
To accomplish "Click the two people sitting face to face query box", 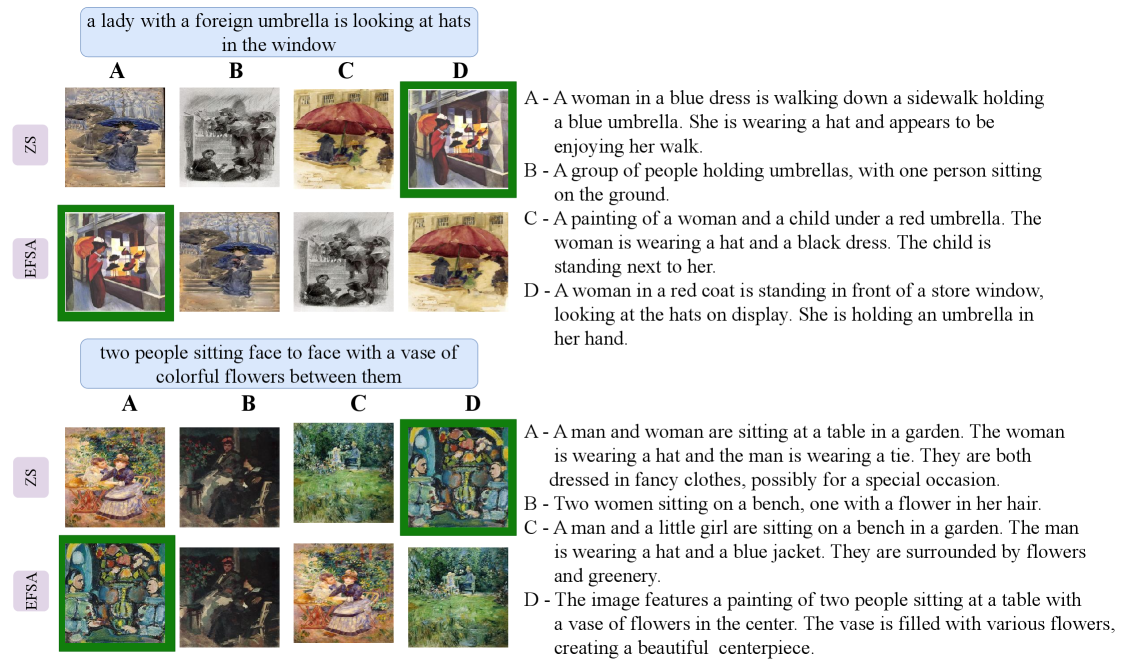I will click(x=279, y=364).
